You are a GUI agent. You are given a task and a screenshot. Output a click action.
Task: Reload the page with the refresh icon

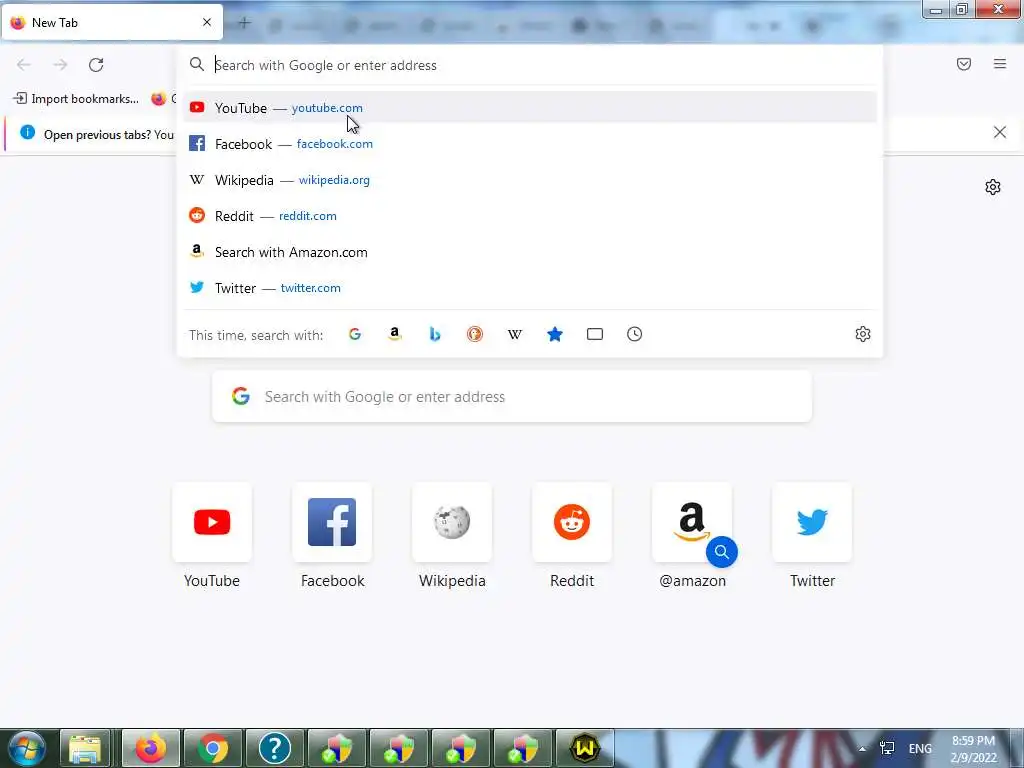click(x=96, y=65)
